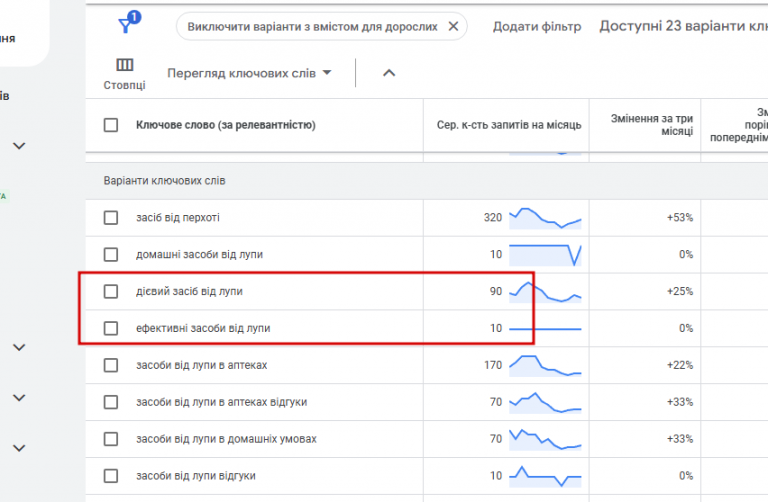Open the Стовпці columns icon
The width and height of the screenshot is (768, 502).
tap(125, 66)
